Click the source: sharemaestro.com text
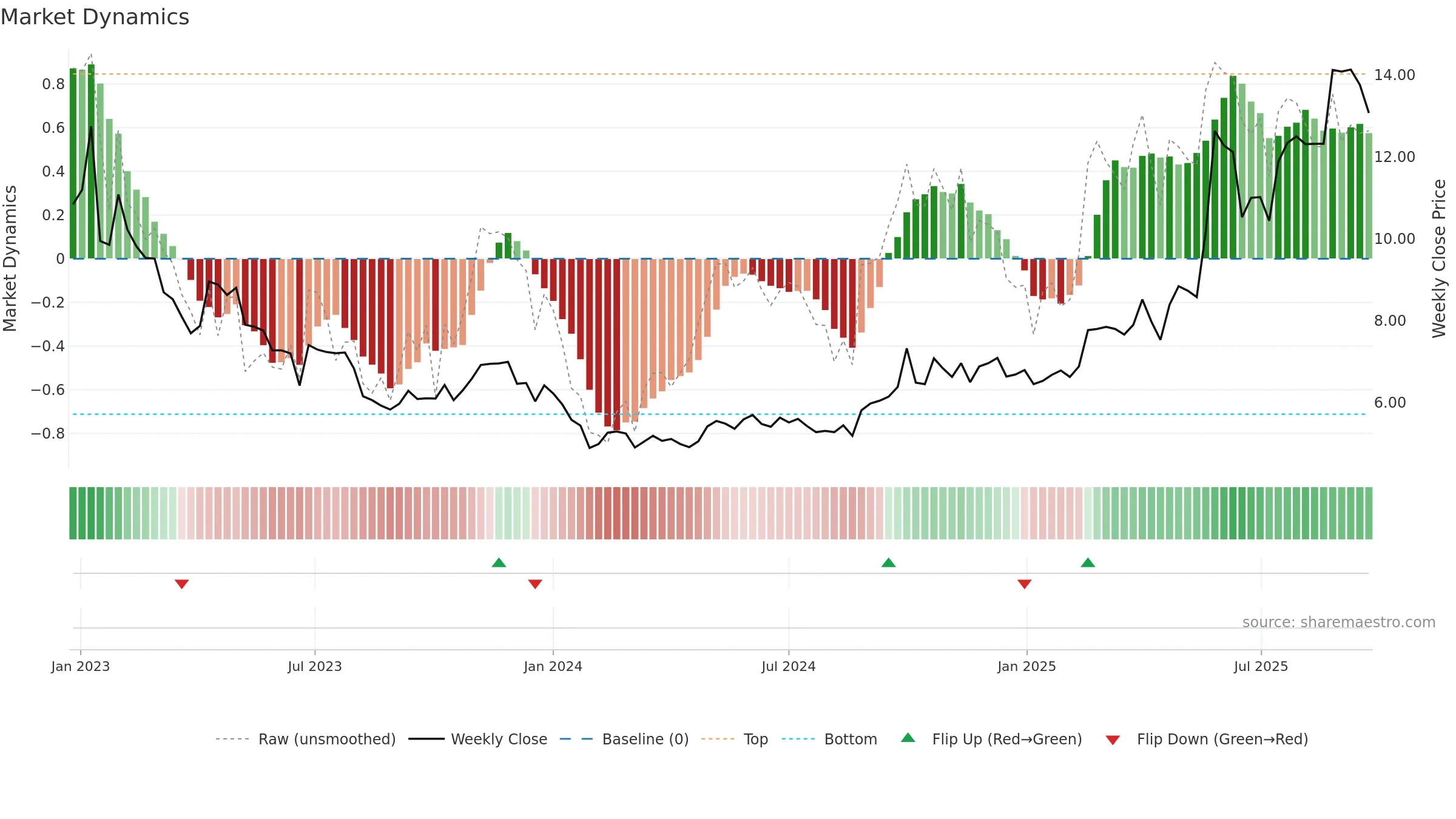This screenshot has height=819, width=1456. click(x=1339, y=622)
